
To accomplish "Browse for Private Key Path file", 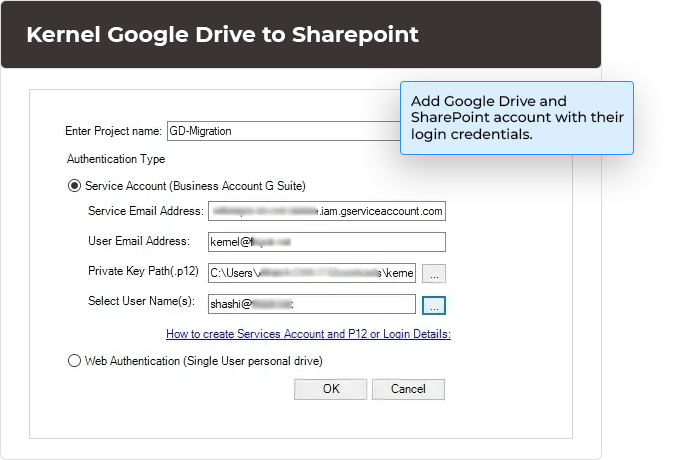I will [434, 273].
